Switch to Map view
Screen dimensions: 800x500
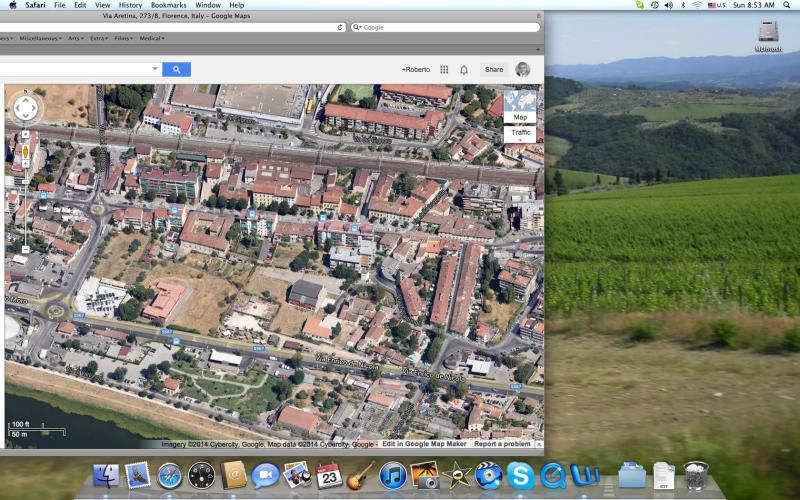519,117
